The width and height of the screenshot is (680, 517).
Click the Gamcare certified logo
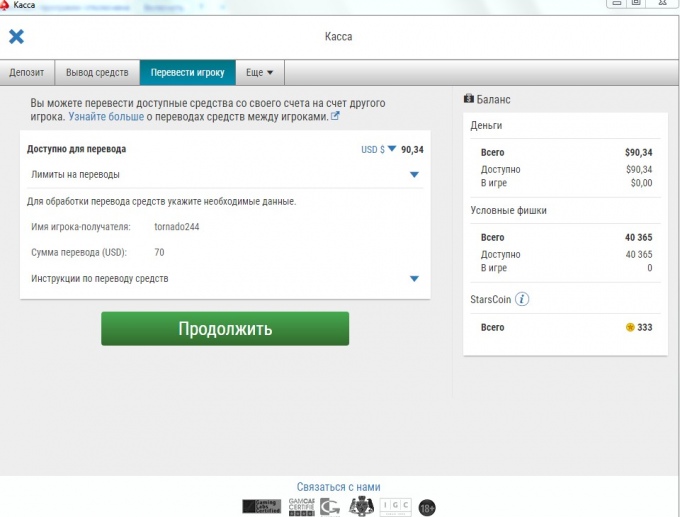click(301, 507)
